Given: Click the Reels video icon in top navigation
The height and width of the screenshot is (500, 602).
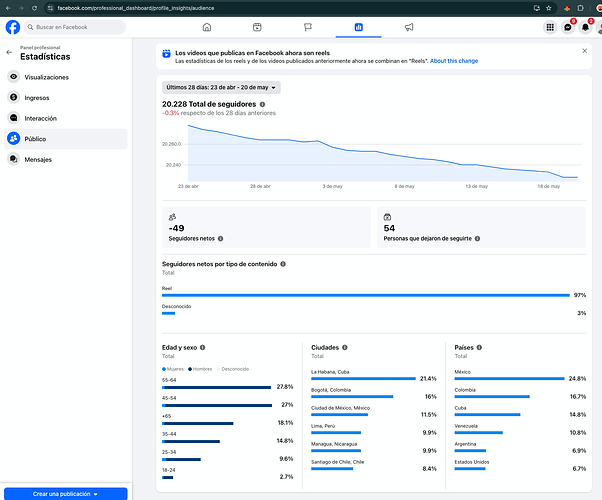Looking at the screenshot, I should click(257, 27).
